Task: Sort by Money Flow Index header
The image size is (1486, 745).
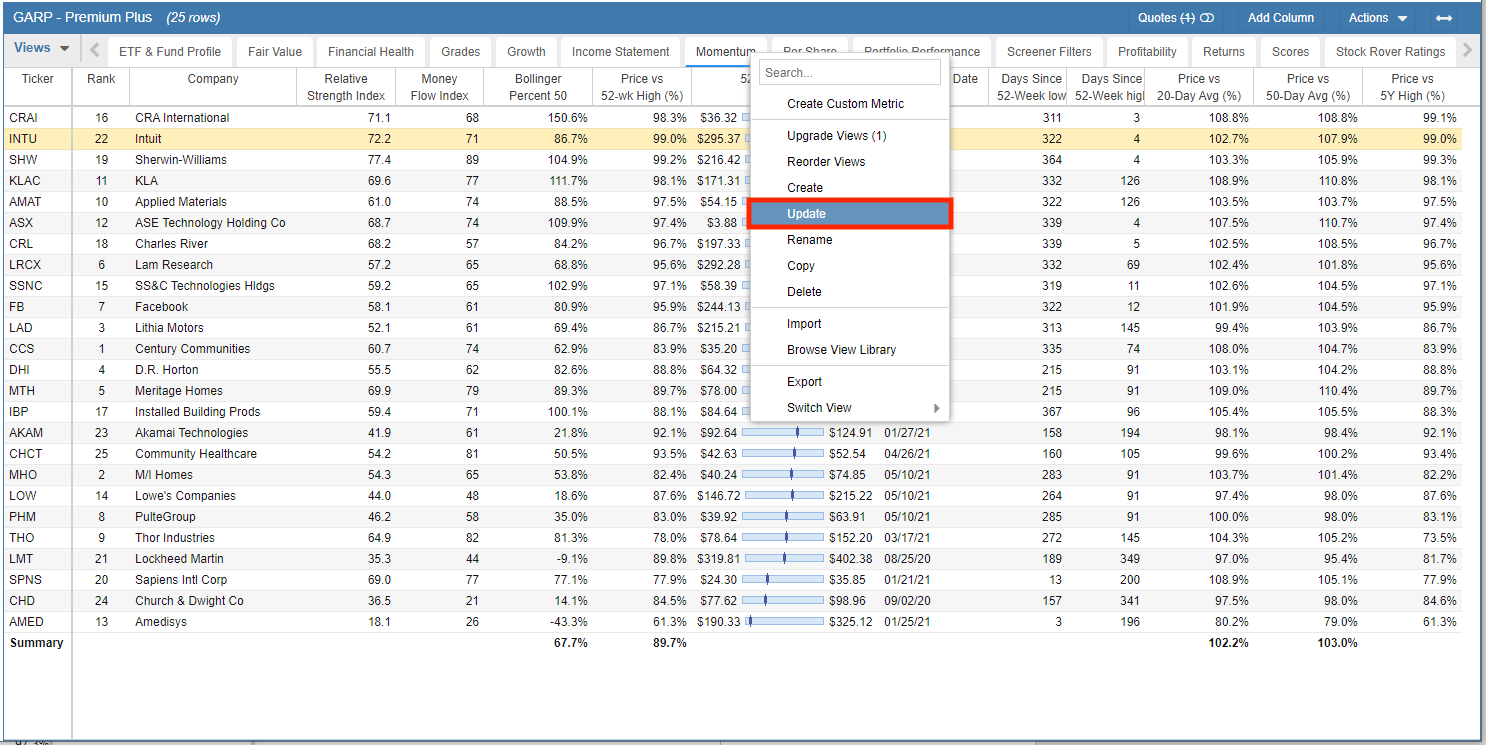Action: point(439,87)
